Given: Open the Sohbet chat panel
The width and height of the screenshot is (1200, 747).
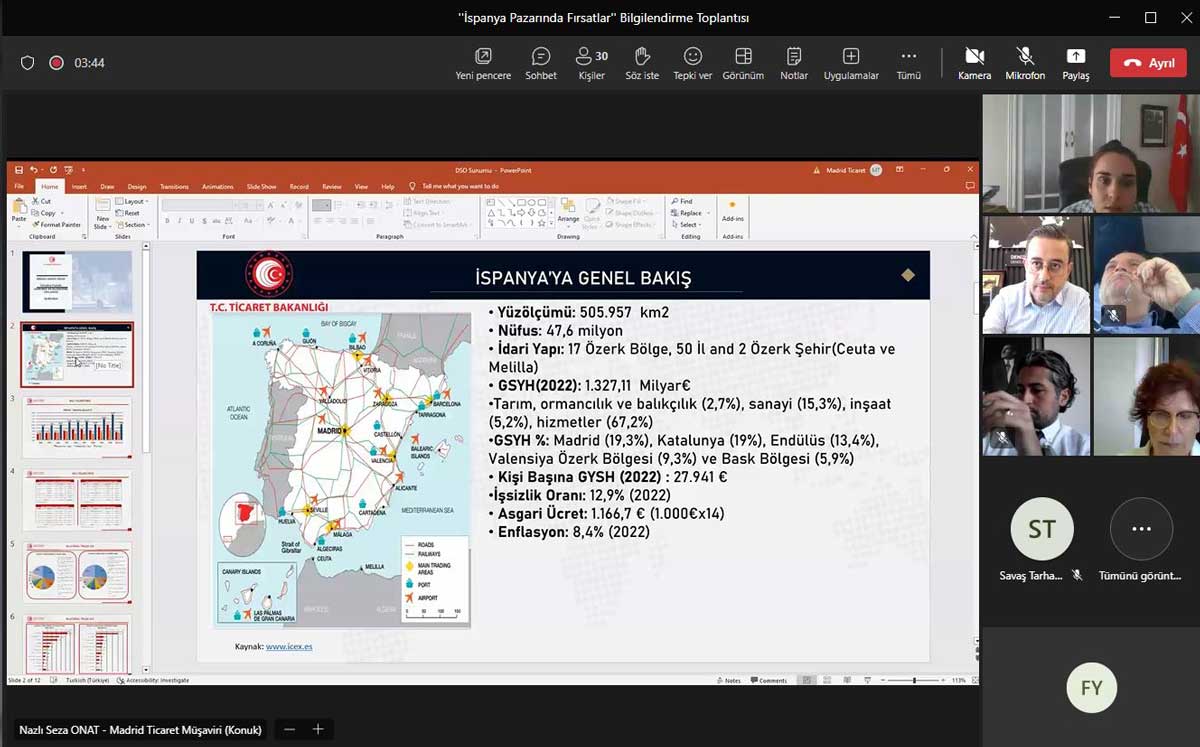Looking at the screenshot, I should point(541,63).
